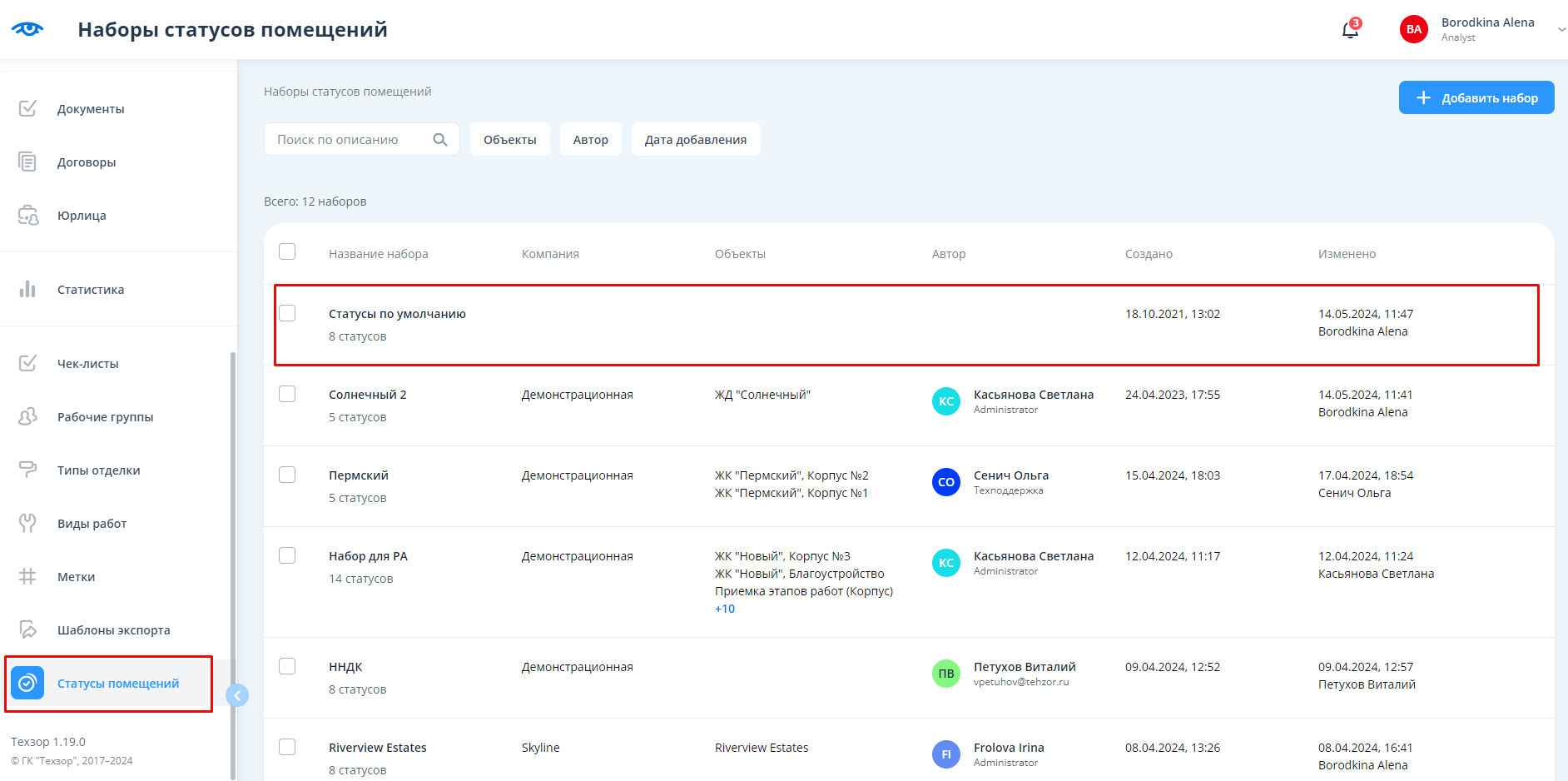The image size is (1568, 781).
Task: Open Шаблоны экспорта menu item
Action: [x=113, y=630]
